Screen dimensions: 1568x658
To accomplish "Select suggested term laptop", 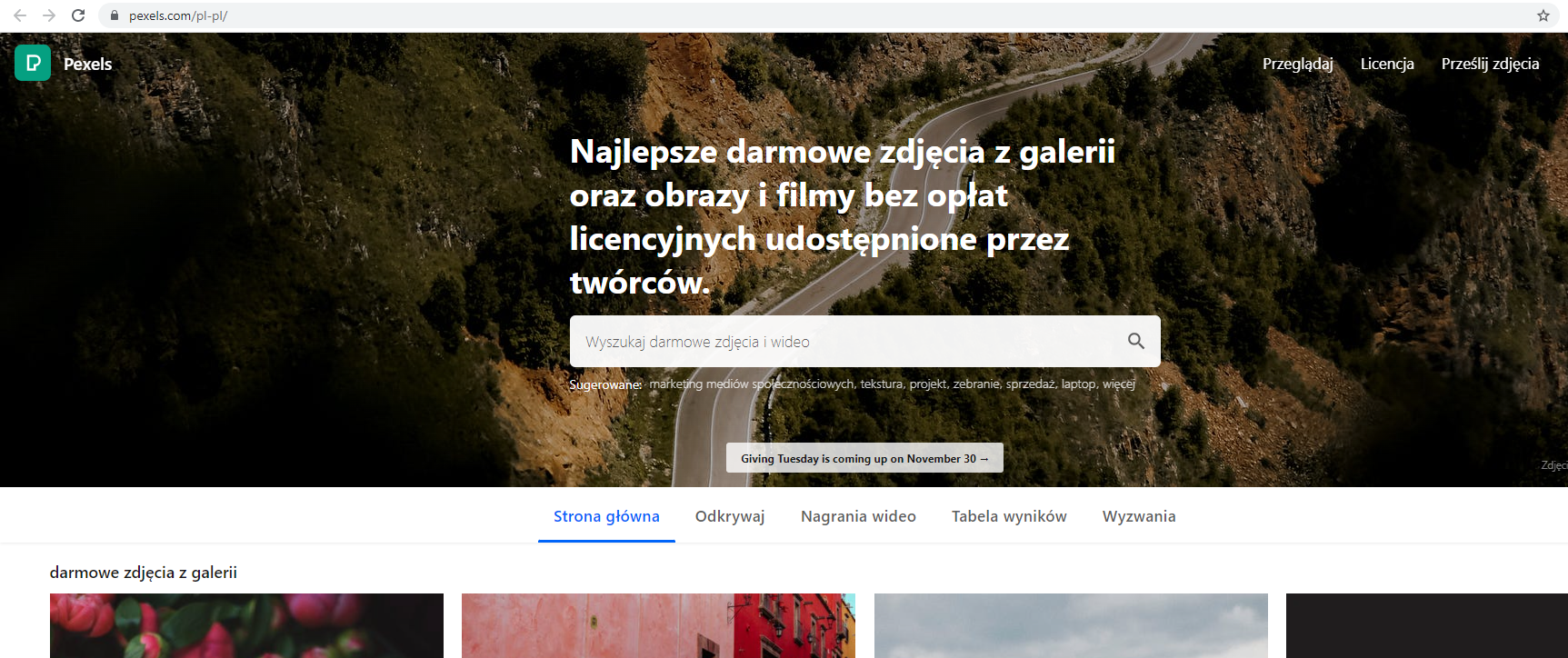I will (1079, 384).
